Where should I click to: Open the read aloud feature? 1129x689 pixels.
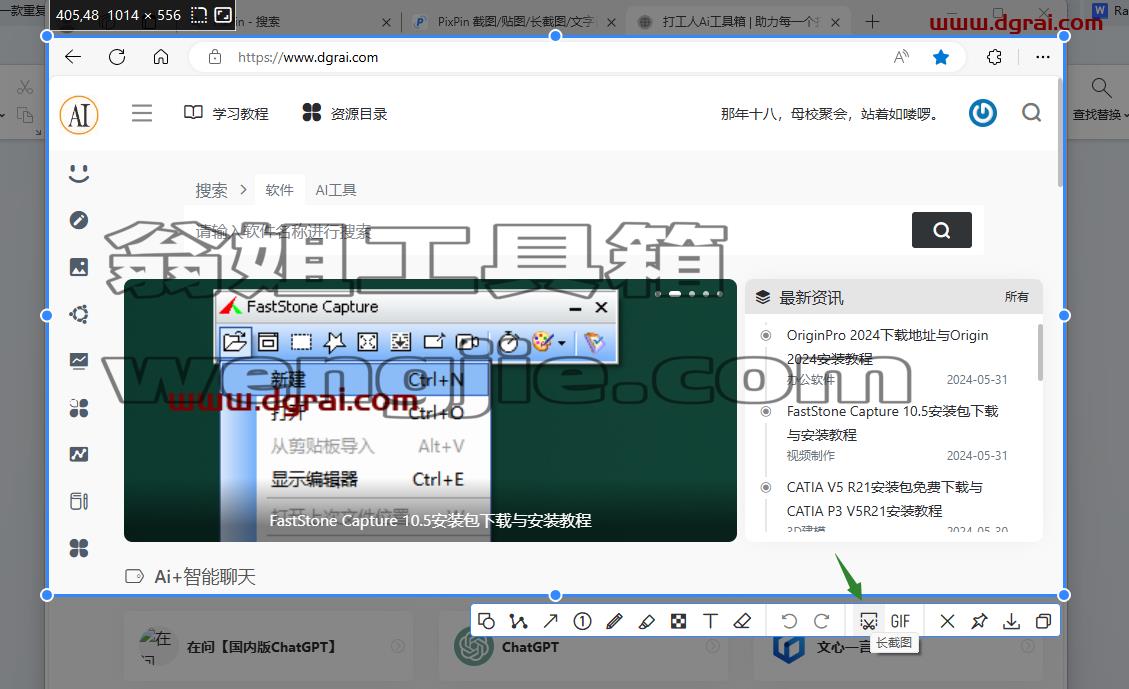[901, 57]
